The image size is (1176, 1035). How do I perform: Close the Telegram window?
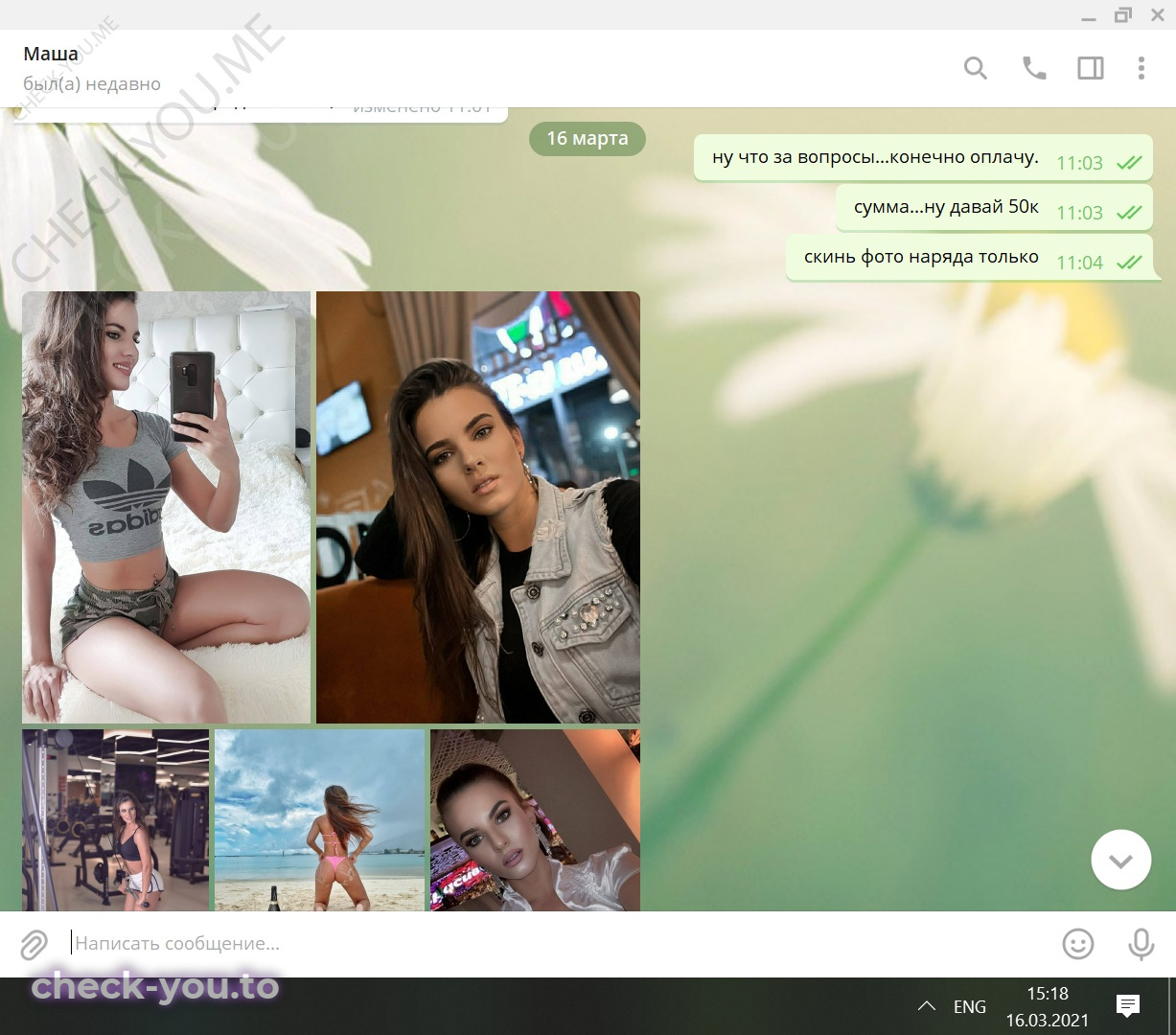[x=1157, y=14]
